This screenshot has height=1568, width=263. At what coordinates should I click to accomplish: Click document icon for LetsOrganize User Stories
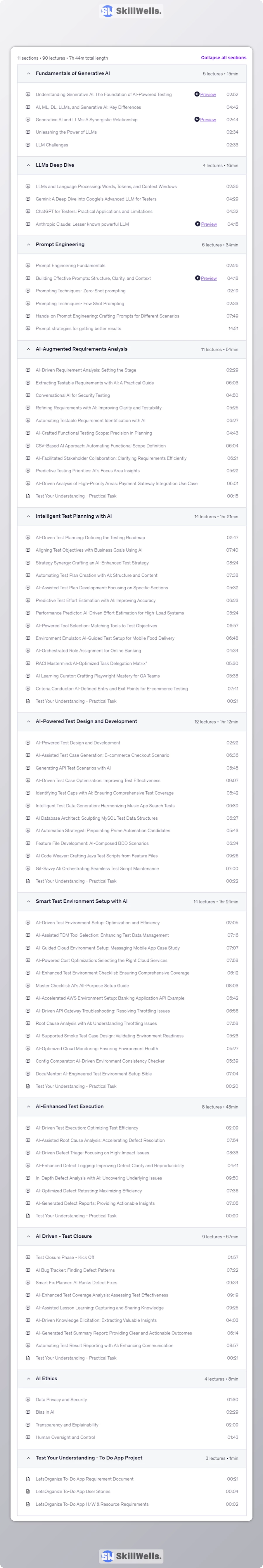click(28, 1491)
